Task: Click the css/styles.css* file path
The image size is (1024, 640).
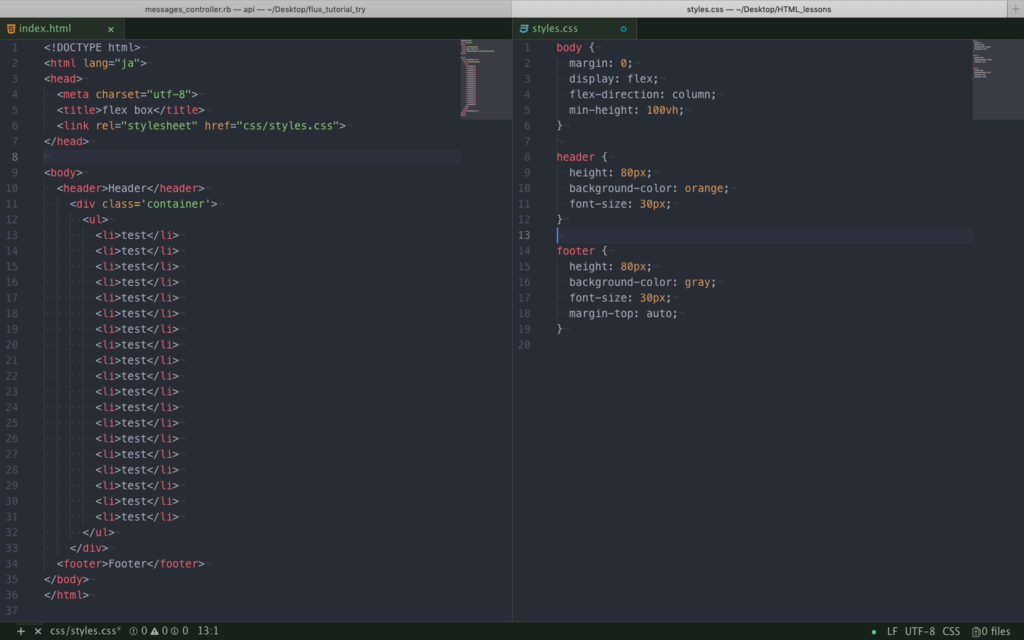Action: 86,631
